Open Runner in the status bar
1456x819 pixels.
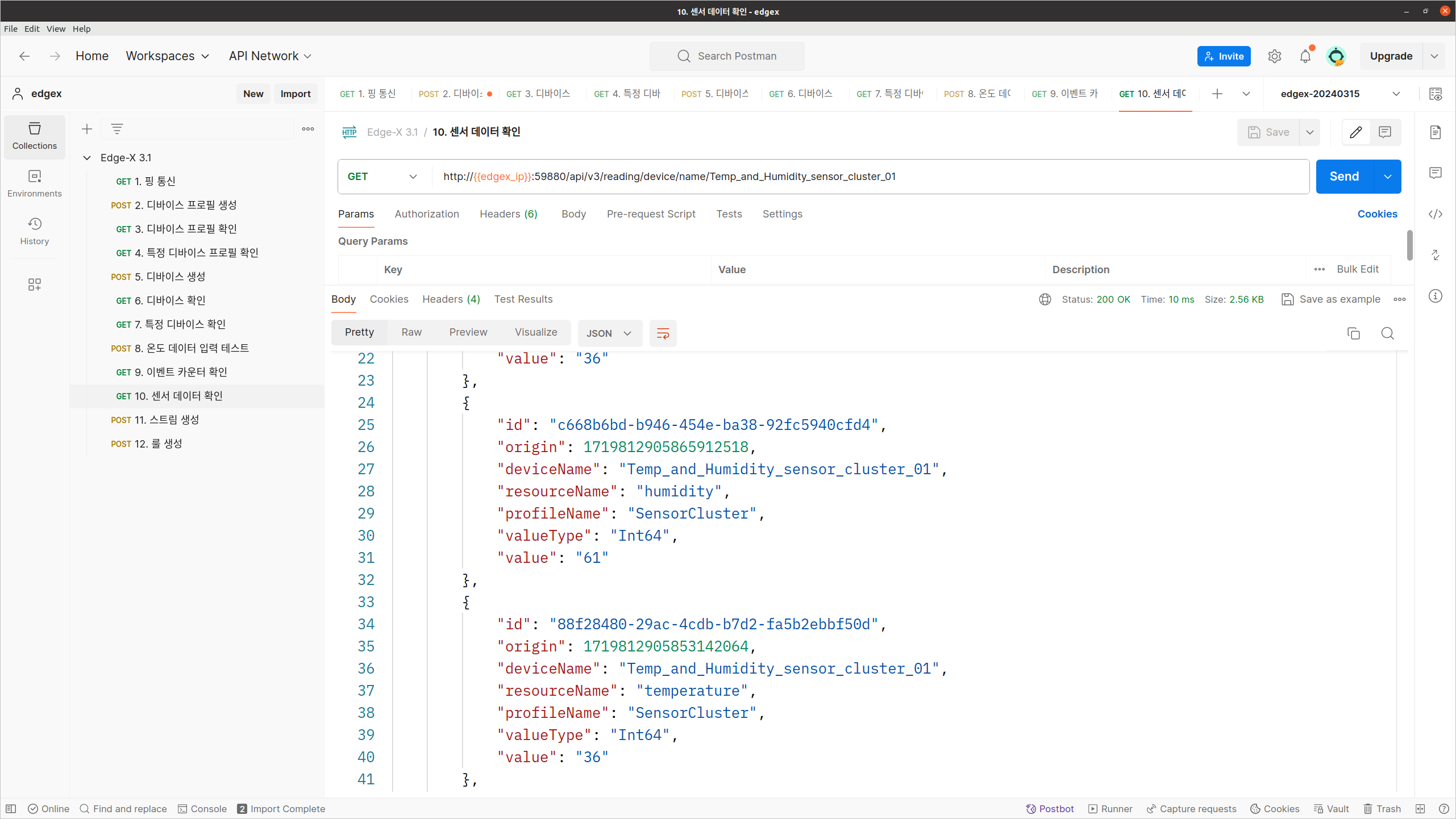click(x=1110, y=809)
